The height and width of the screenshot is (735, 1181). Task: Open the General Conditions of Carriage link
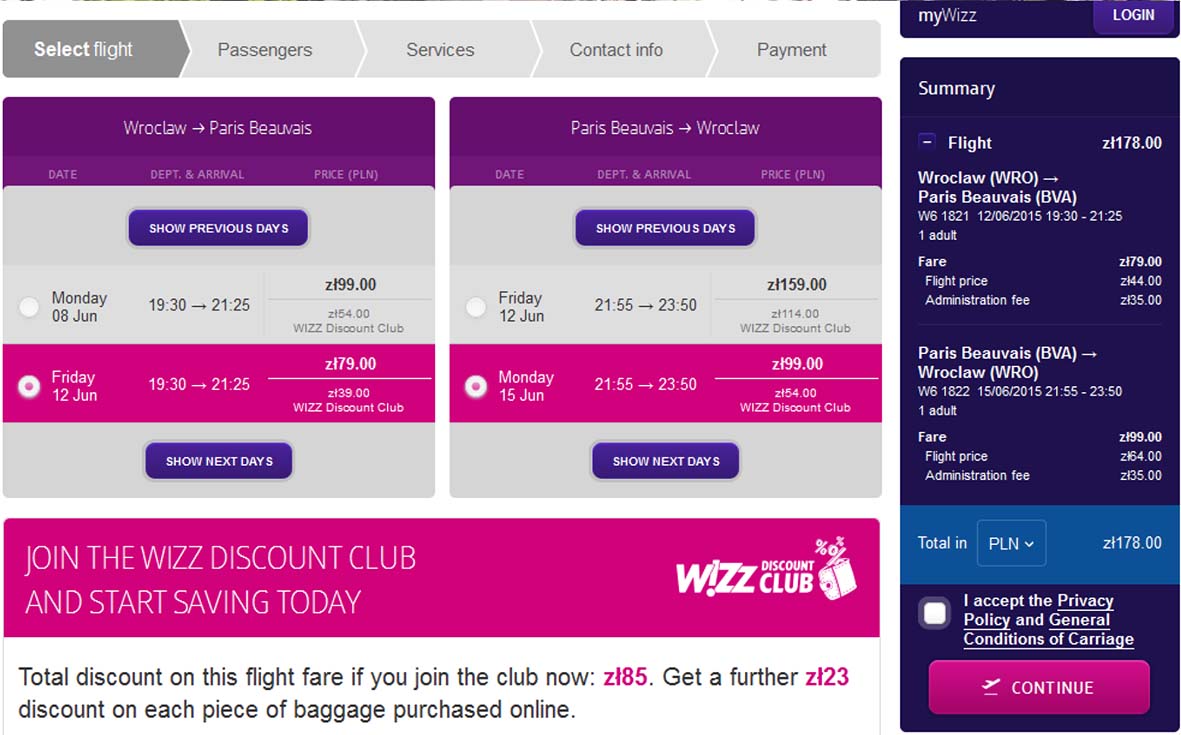click(1048, 630)
